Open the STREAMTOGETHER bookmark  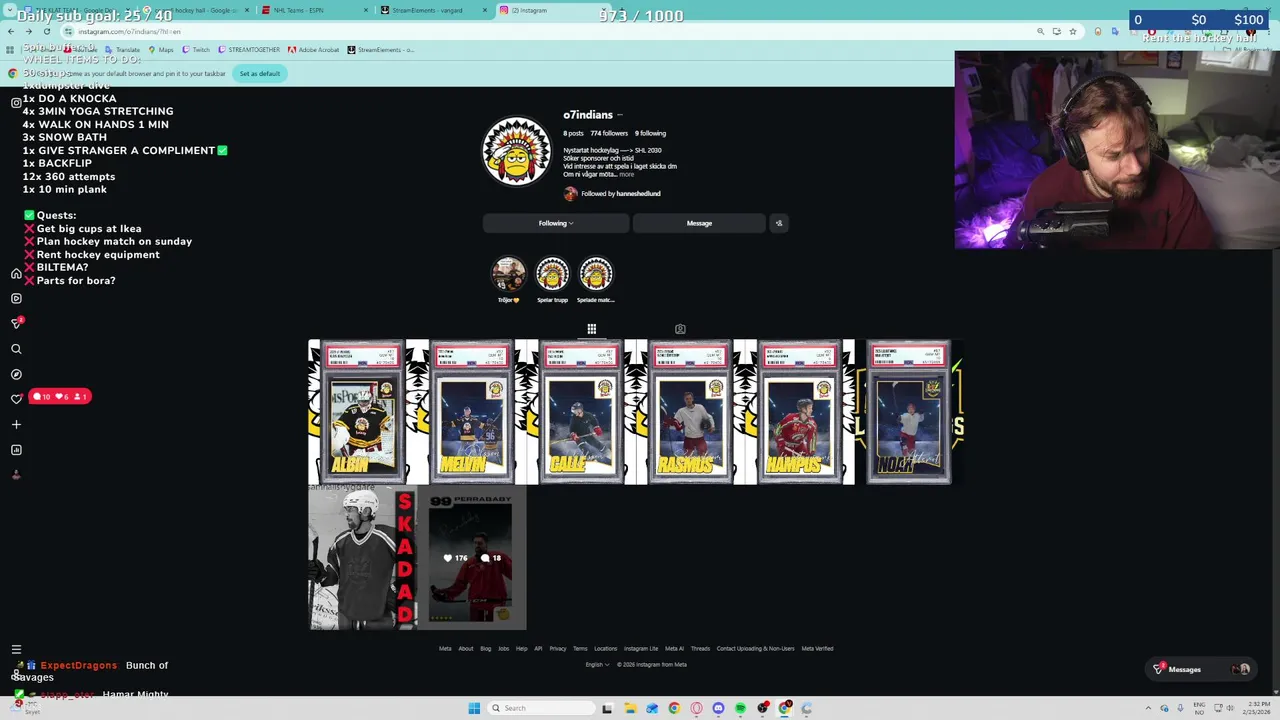click(248, 49)
